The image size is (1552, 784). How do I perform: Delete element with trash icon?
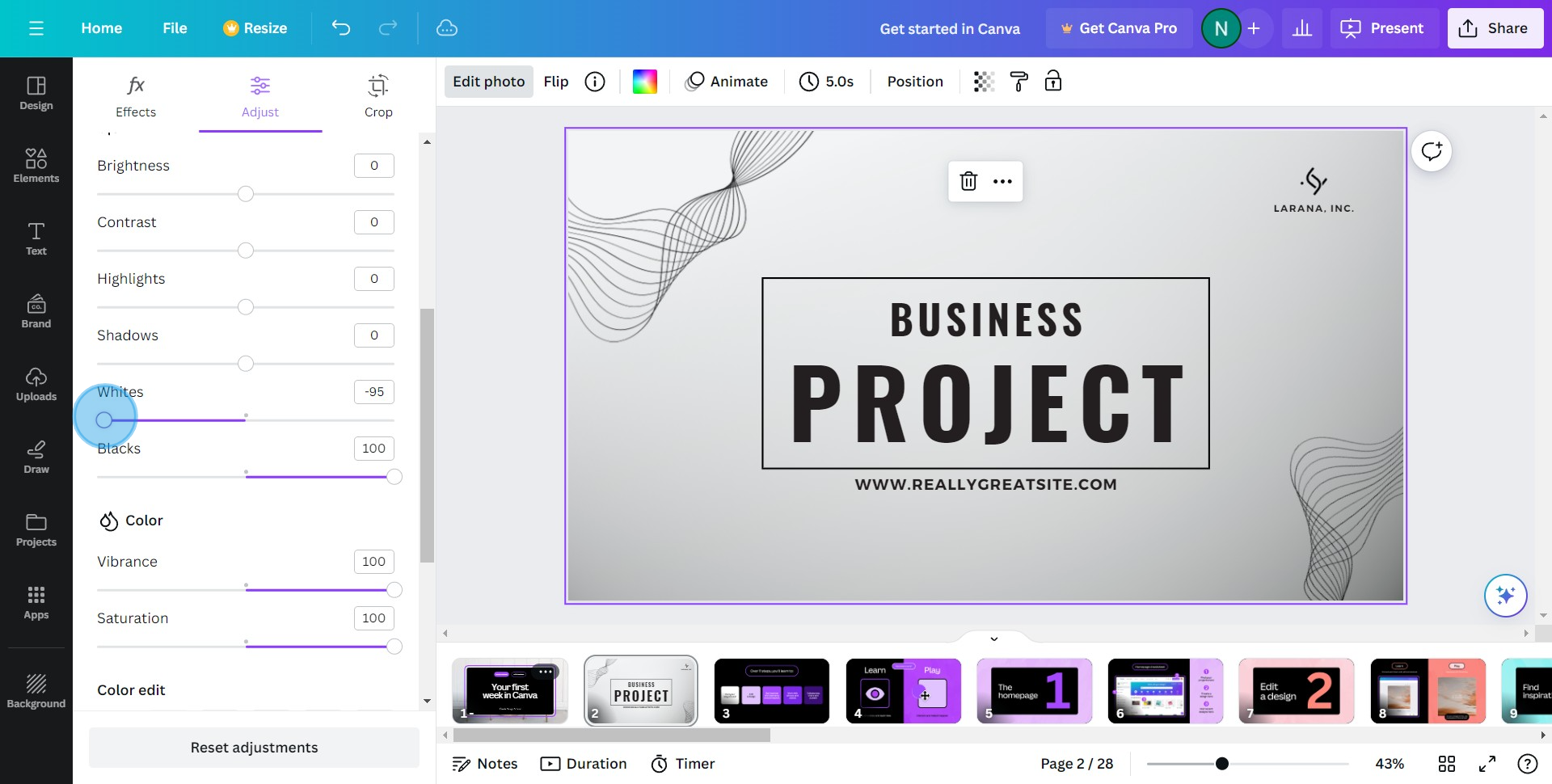click(x=968, y=181)
